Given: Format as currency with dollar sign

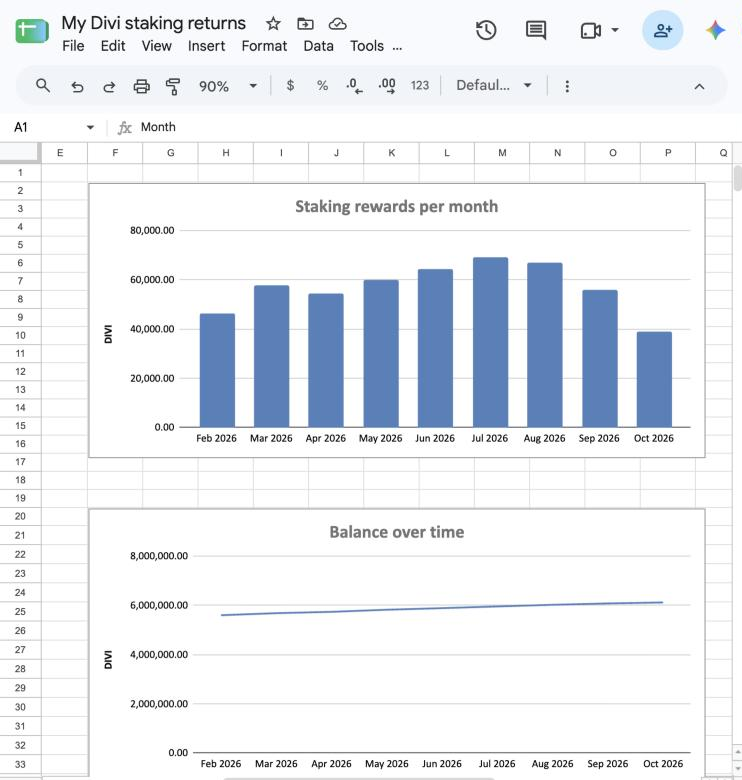Looking at the screenshot, I should coord(290,86).
